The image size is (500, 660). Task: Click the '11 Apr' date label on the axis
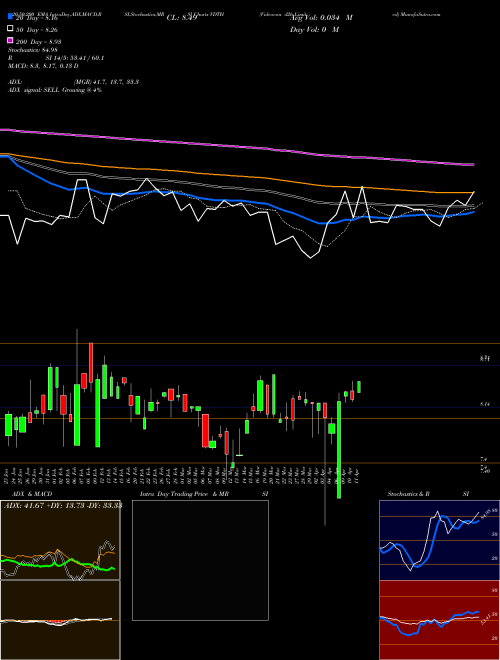click(358, 477)
